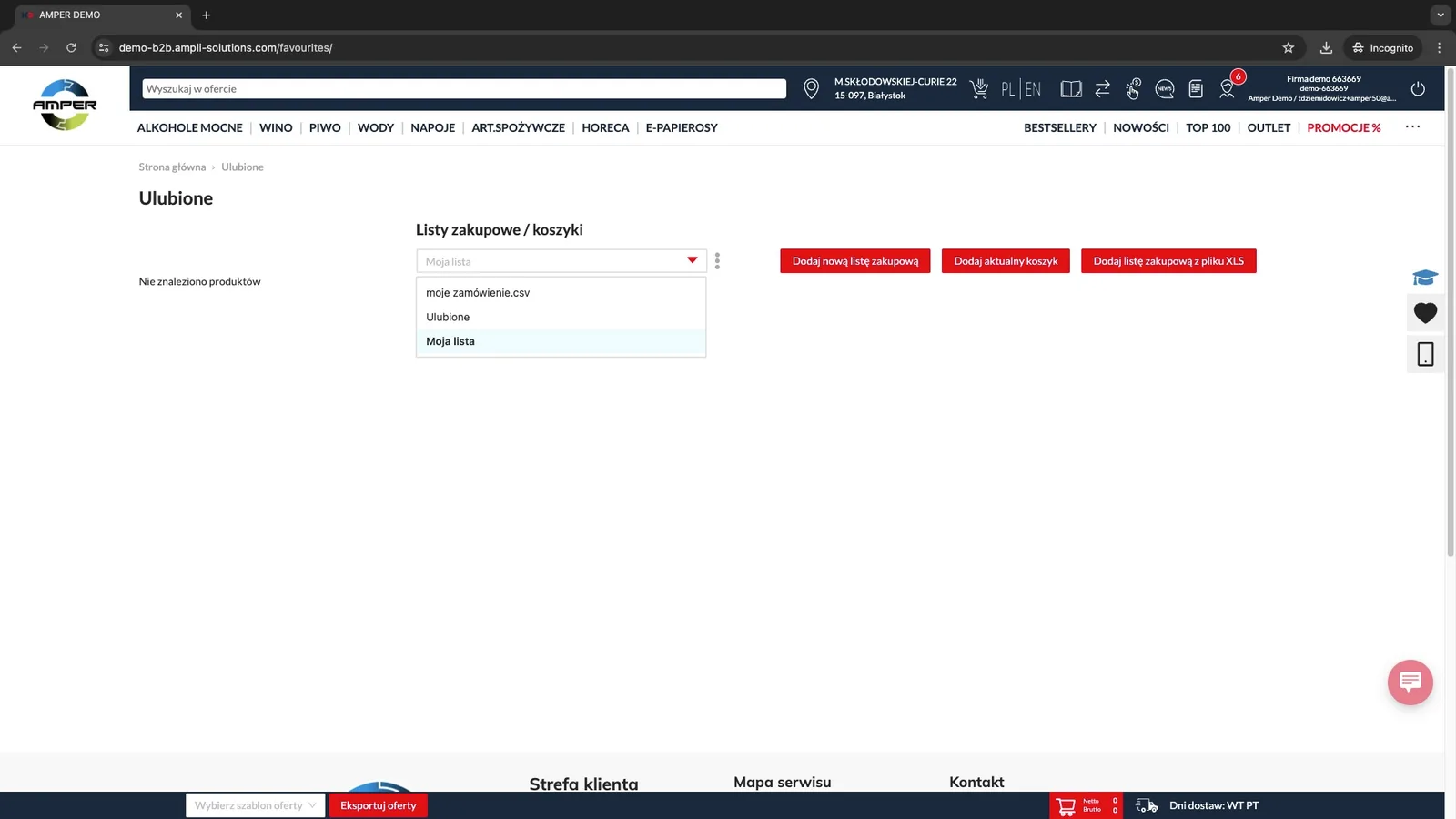This screenshot has height=819, width=1456.
Task: Click the mobile phone side icon
Action: 1425,354
